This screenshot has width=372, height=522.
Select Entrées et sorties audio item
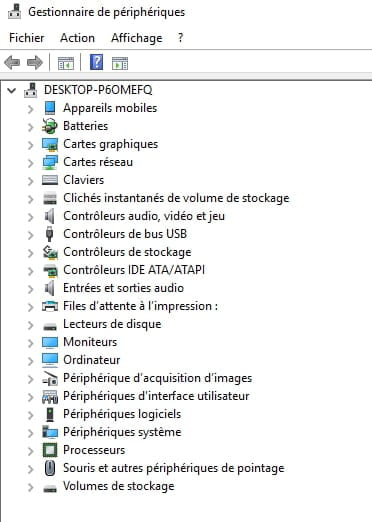point(123,288)
